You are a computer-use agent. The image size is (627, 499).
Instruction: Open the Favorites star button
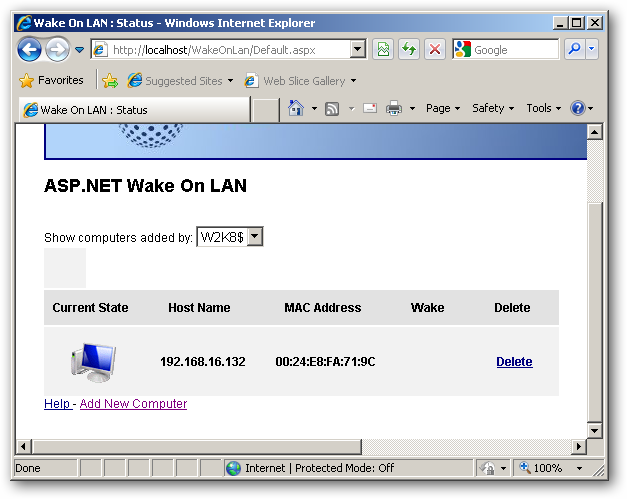point(52,80)
